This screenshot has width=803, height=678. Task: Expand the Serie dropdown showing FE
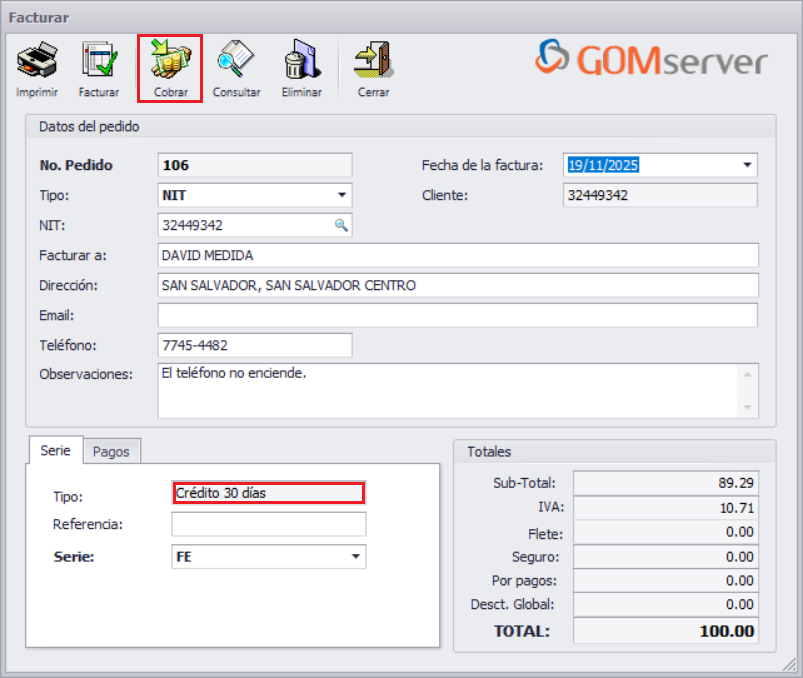click(355, 557)
